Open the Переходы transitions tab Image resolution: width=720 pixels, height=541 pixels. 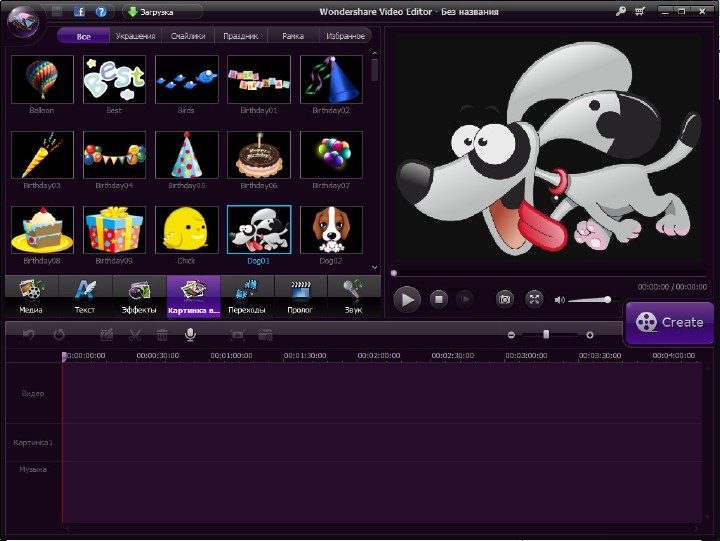pyautogui.click(x=247, y=297)
